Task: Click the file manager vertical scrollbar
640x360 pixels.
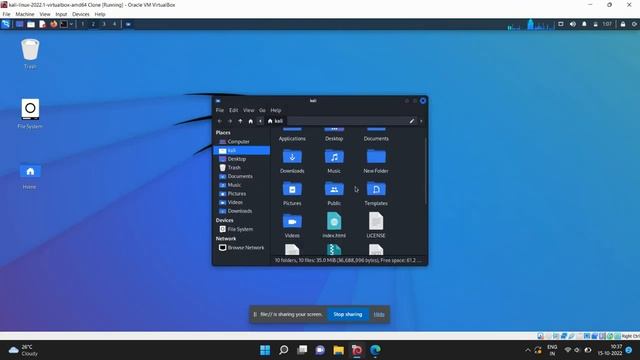Action: coord(426,170)
